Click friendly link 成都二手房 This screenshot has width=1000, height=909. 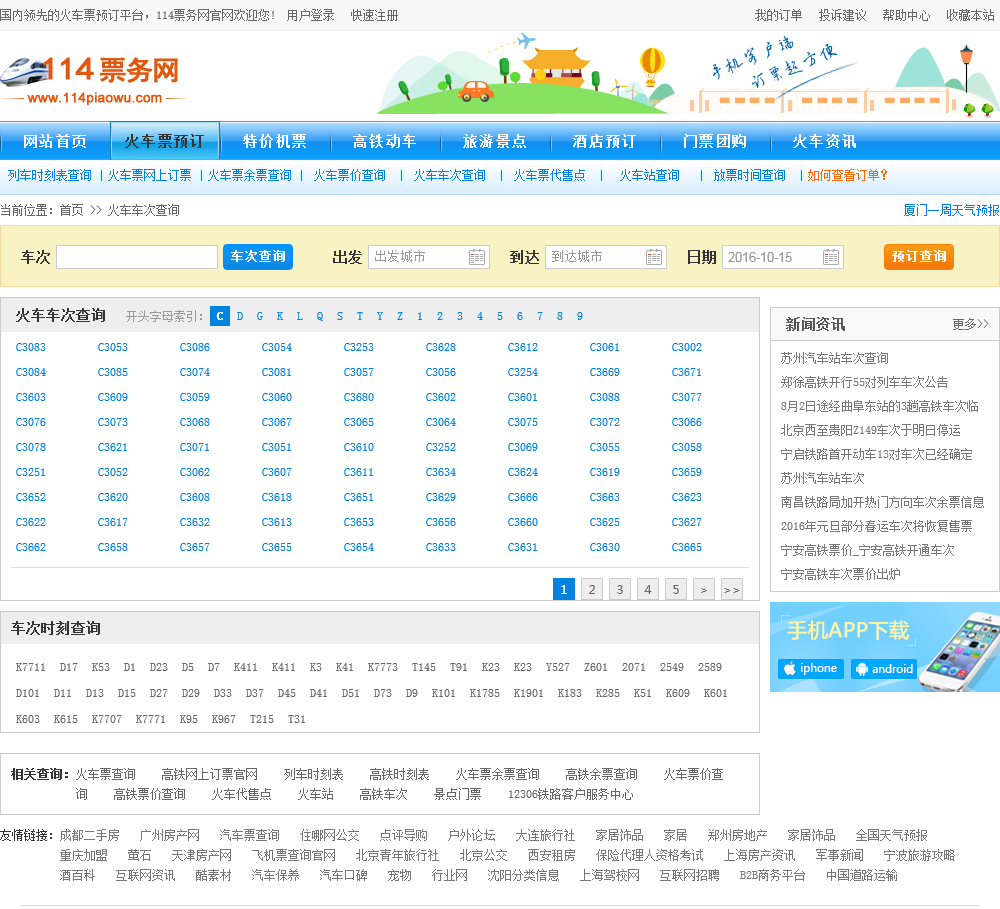(89, 835)
